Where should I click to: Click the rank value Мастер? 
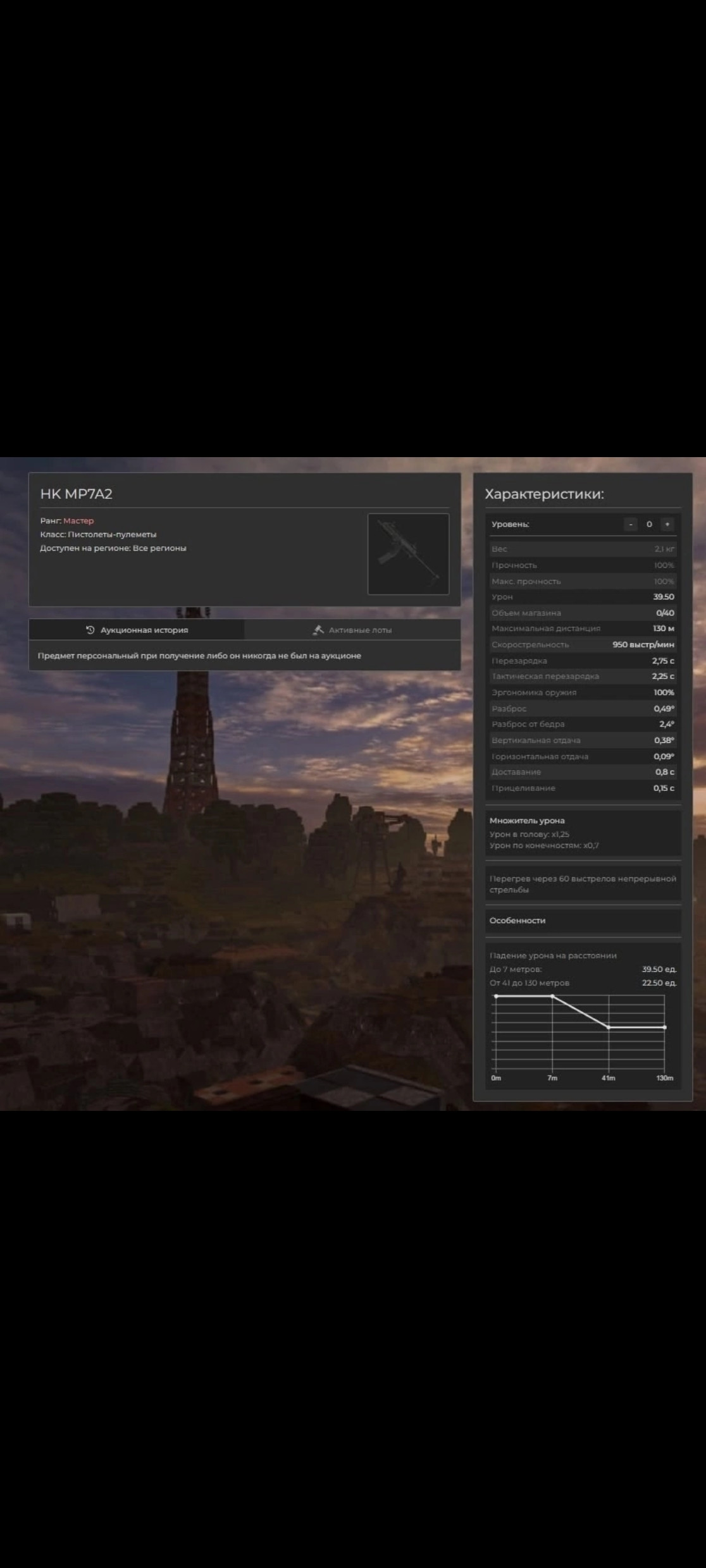(x=78, y=521)
